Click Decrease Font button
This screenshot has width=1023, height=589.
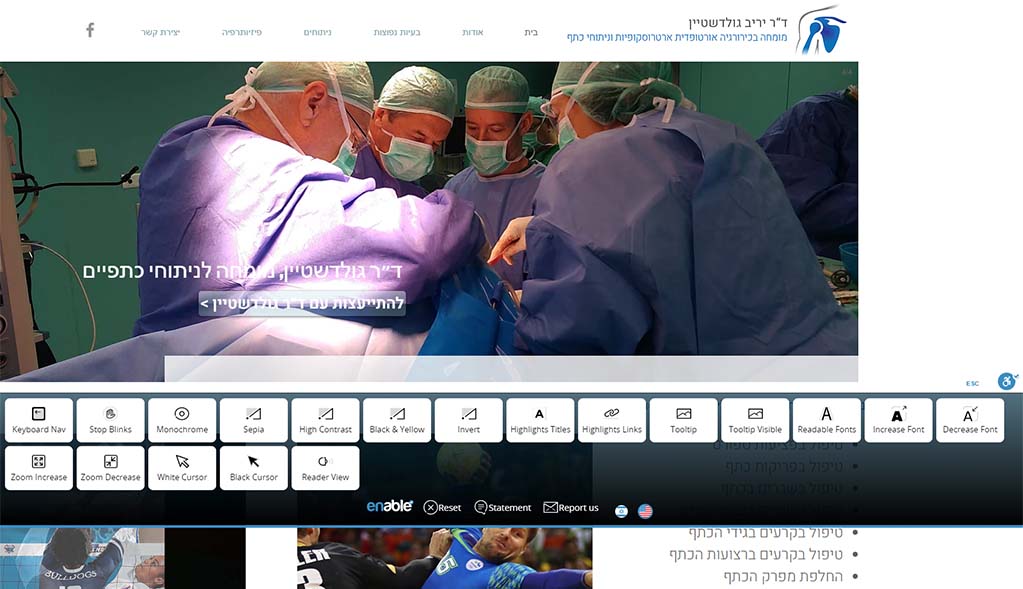click(970, 421)
